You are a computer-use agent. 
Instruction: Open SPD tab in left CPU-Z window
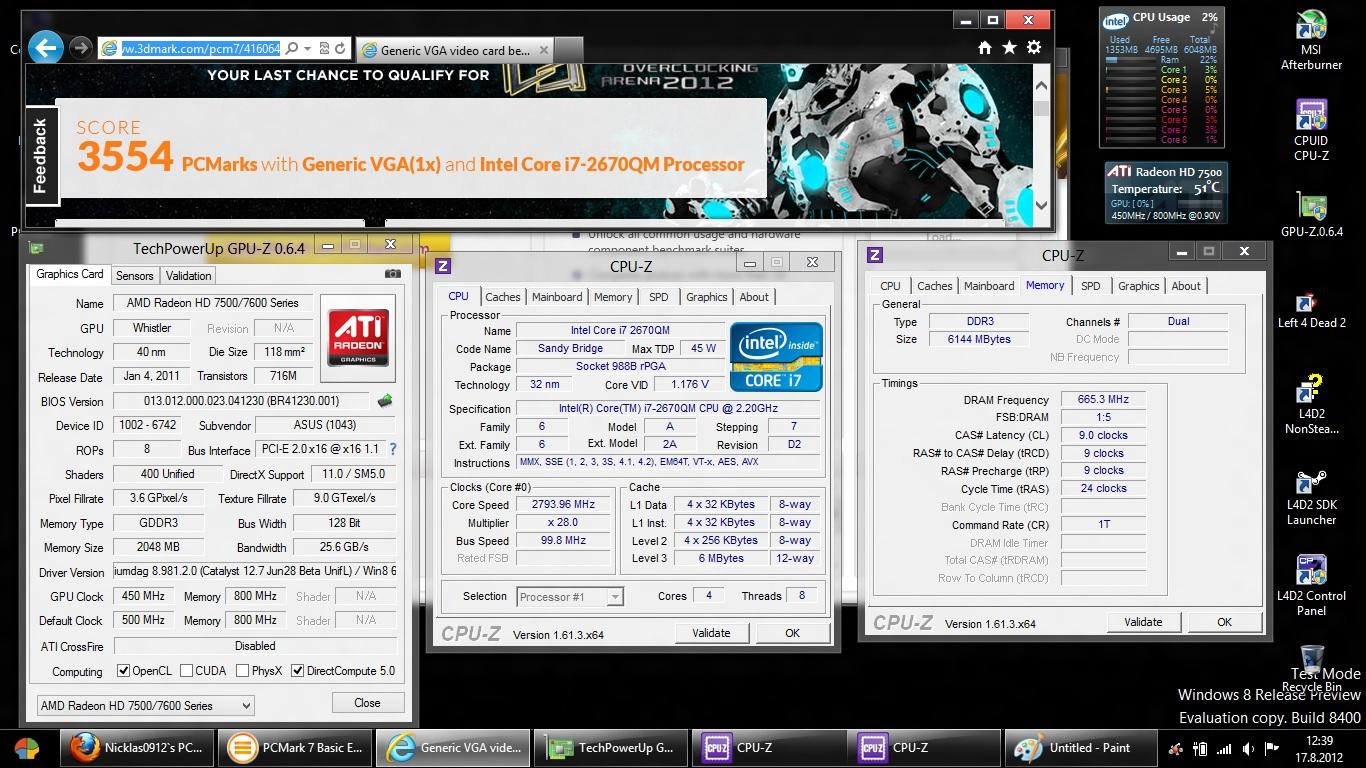point(658,297)
